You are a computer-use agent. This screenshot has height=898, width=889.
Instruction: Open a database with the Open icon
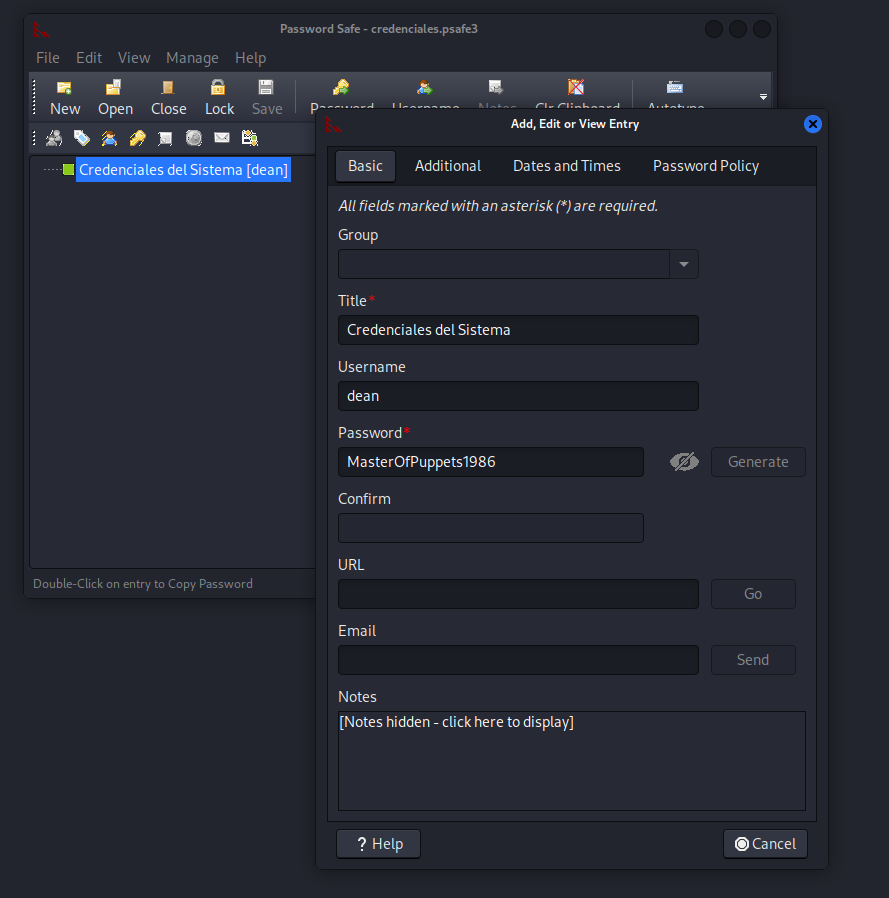coord(115,97)
